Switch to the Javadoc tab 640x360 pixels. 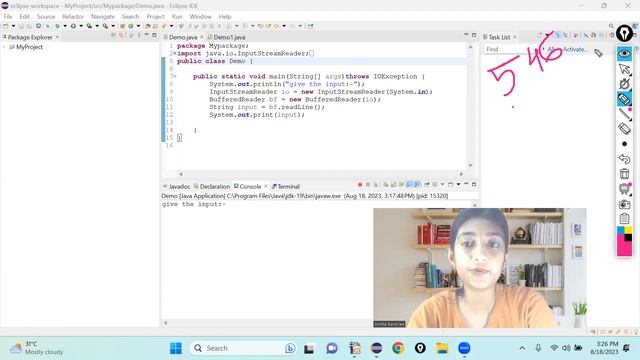(x=176, y=187)
